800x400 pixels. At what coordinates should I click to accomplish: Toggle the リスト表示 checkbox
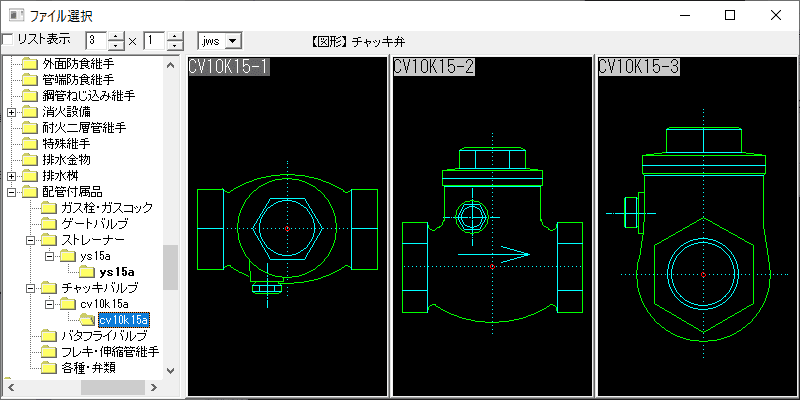(8, 39)
